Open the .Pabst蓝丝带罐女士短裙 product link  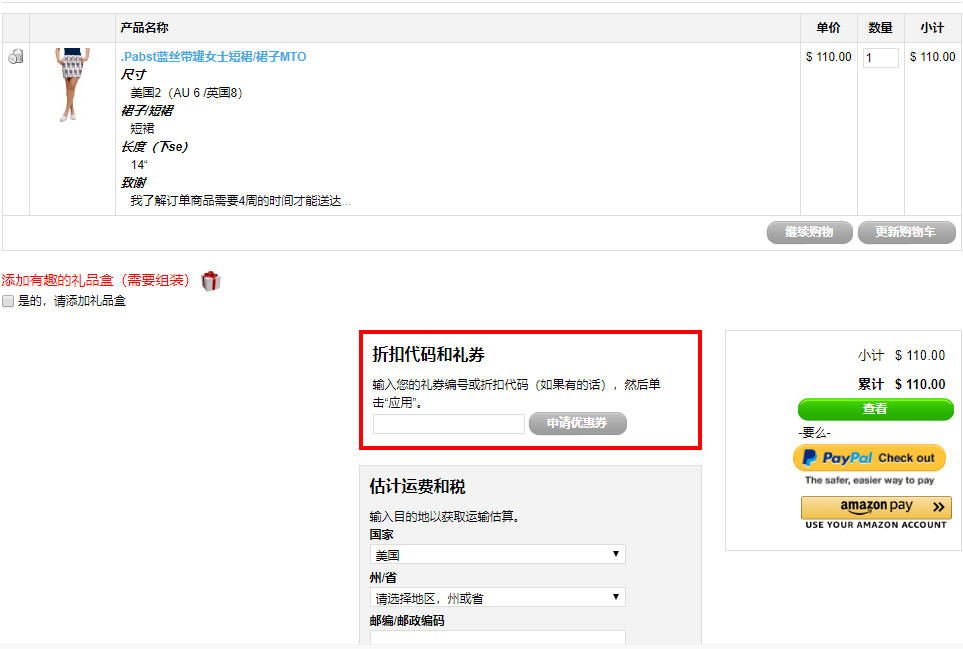[213, 57]
